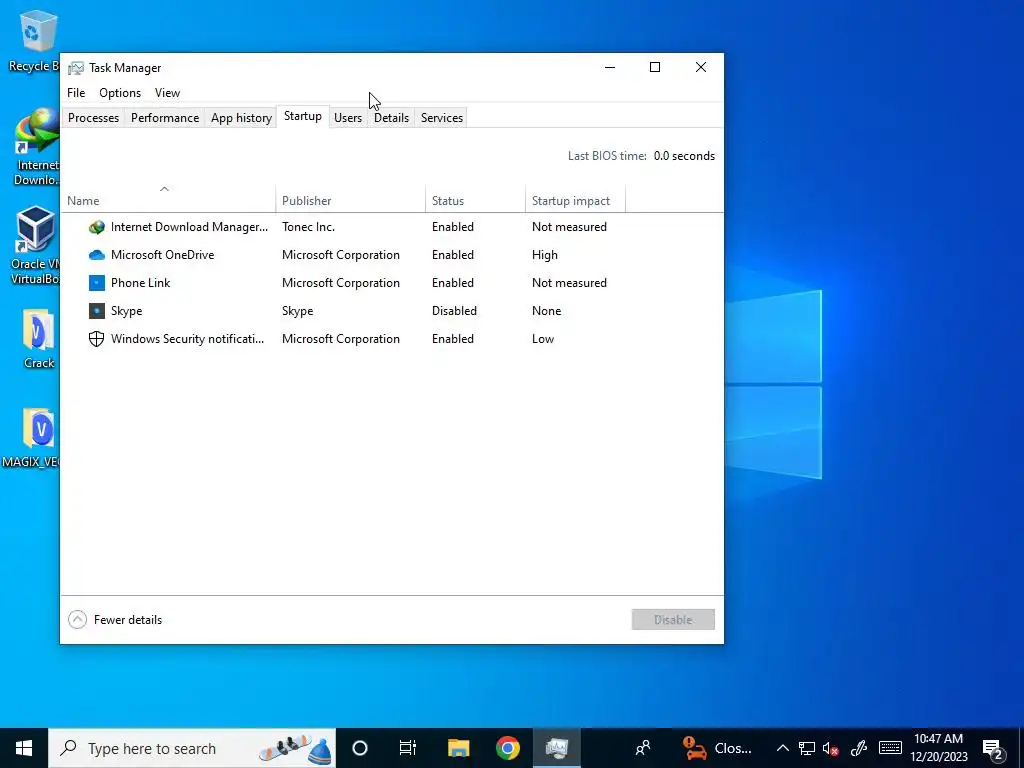Click the Clos... weather taskbar item
The image size is (1024, 768).
click(x=717, y=748)
